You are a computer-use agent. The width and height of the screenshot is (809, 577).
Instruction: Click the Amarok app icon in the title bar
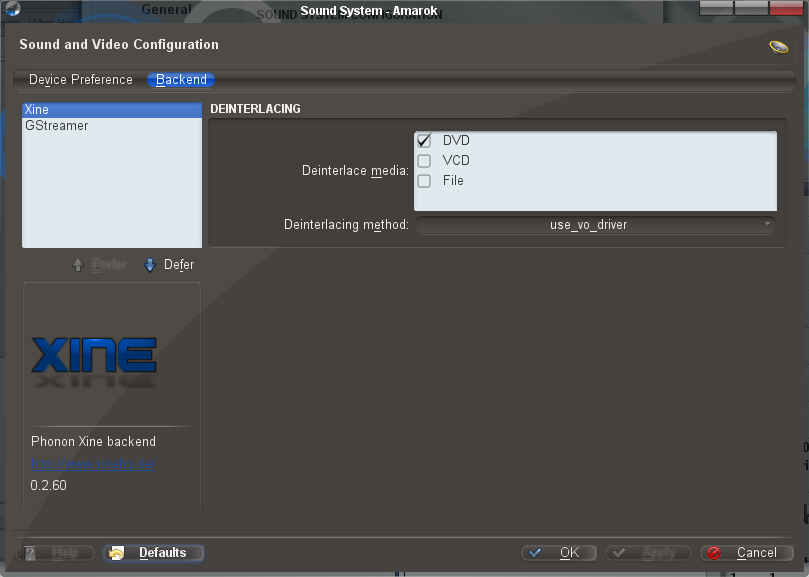click(12, 9)
